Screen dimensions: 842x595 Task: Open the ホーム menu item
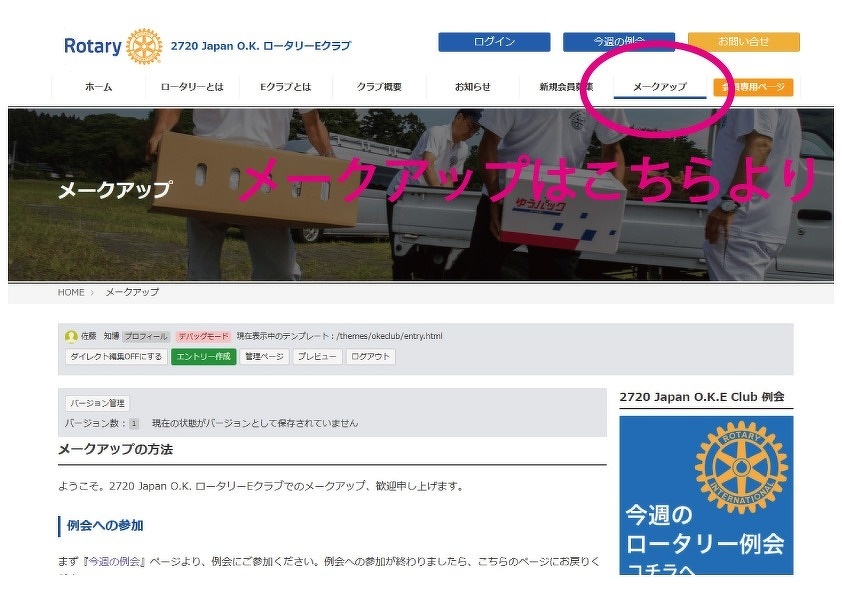tap(98, 87)
